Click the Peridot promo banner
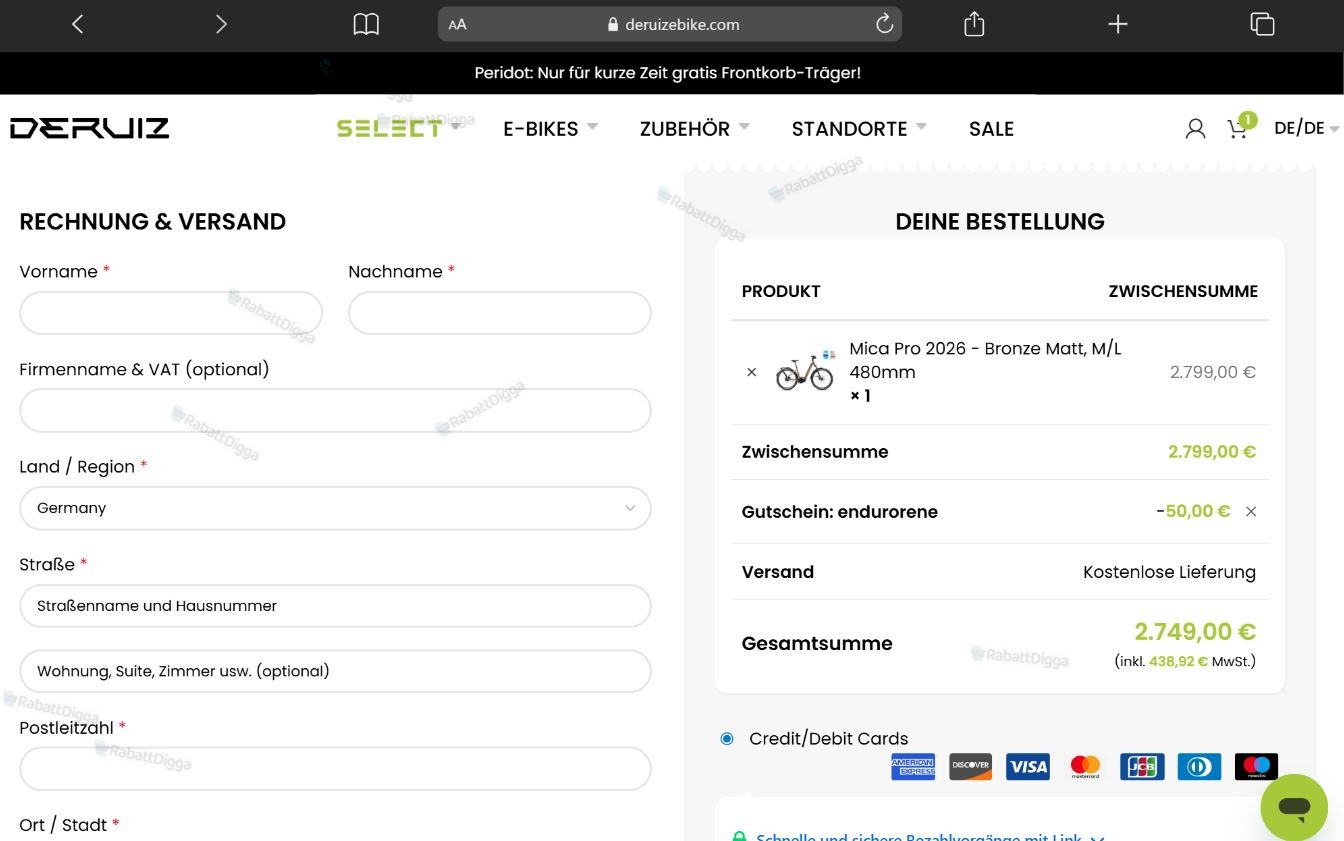Image resolution: width=1344 pixels, height=841 pixels. coord(667,73)
